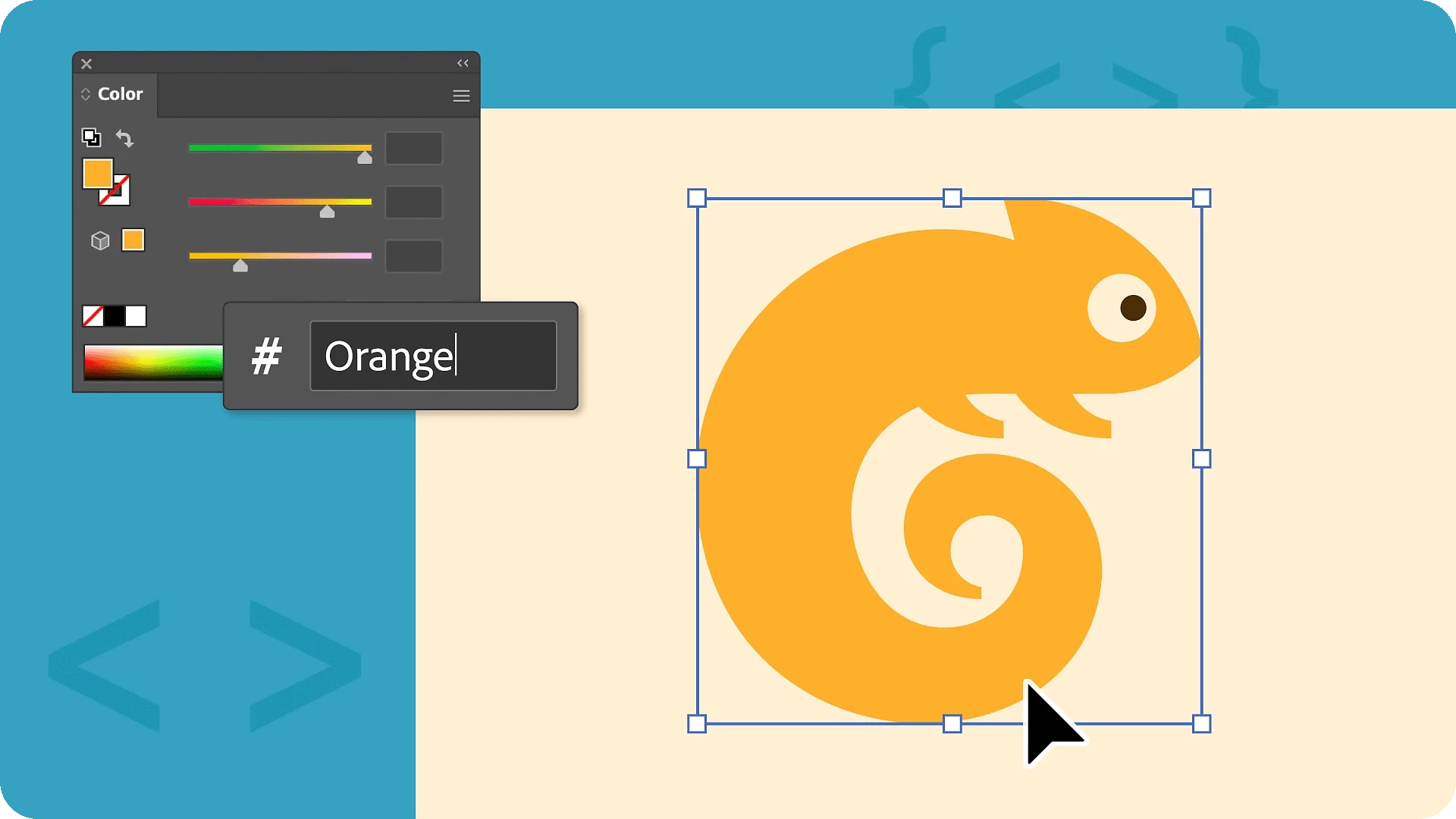Click the first slider's gray handle
This screenshot has height=819, width=1456.
(x=365, y=158)
